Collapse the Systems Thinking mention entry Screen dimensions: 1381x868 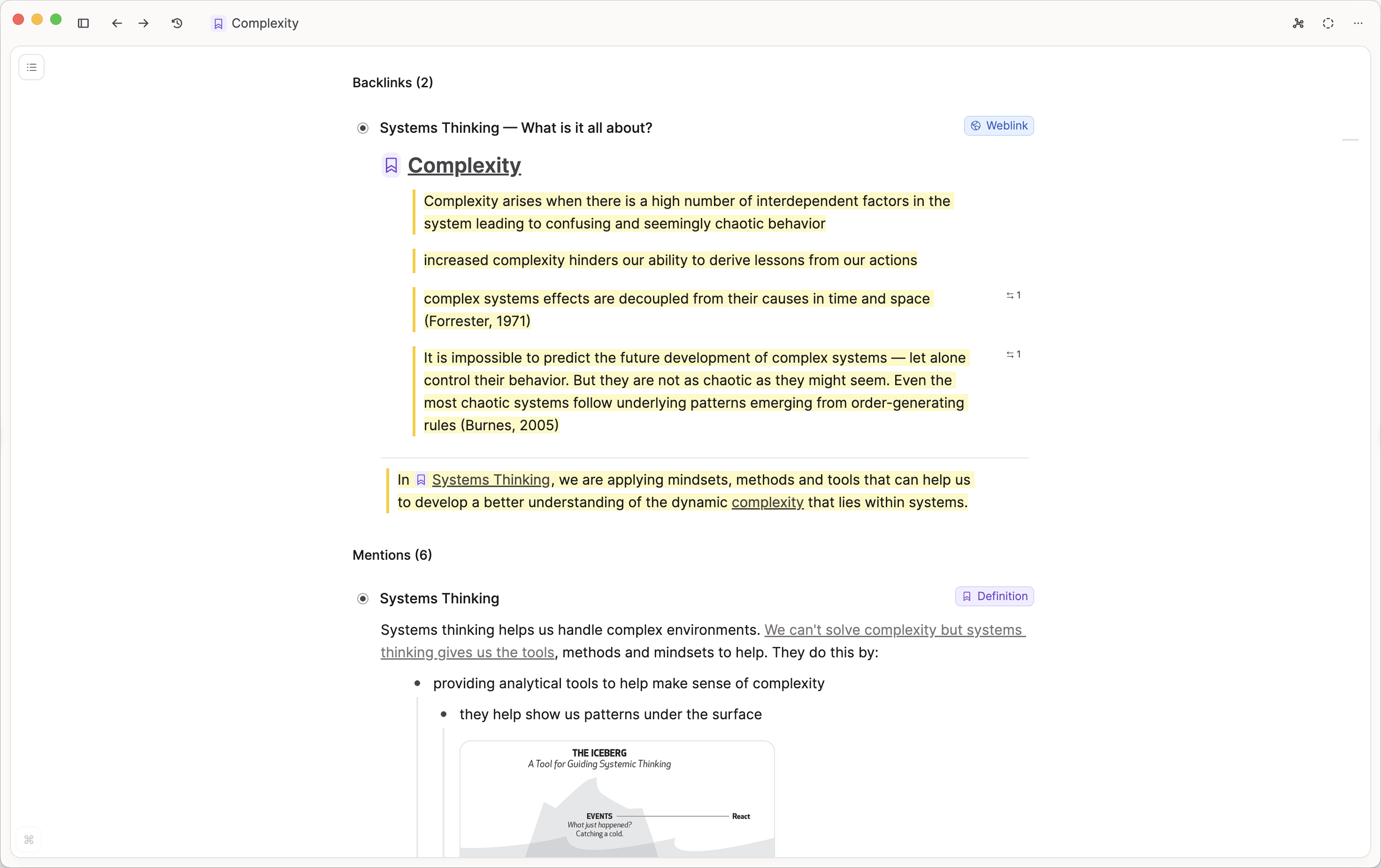coord(363,599)
